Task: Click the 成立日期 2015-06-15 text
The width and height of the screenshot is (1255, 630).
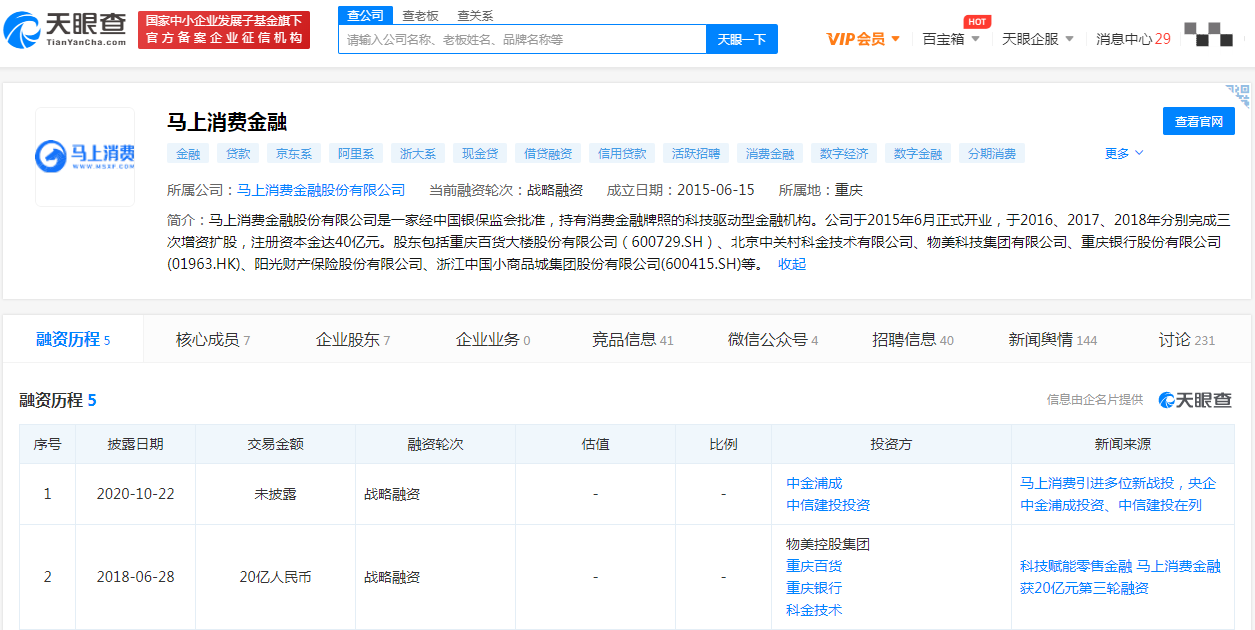Action: [681, 190]
